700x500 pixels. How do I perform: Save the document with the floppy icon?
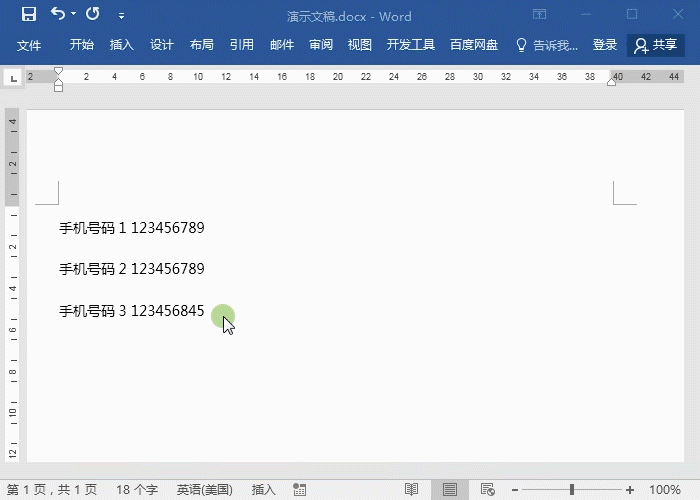[29, 14]
